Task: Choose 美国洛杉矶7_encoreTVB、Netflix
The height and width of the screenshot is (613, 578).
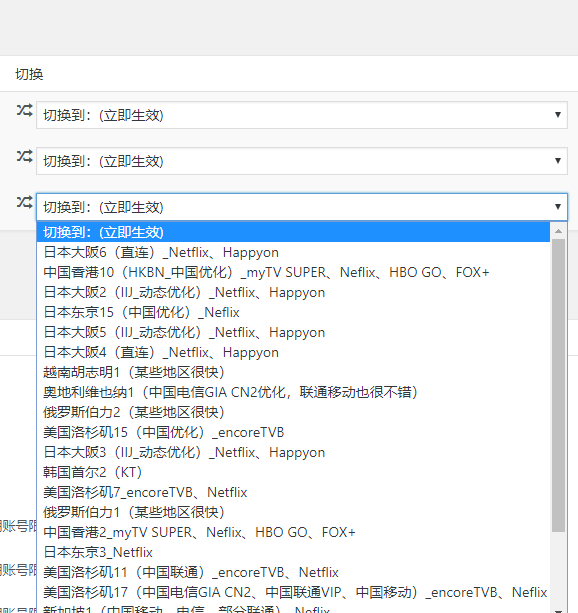Action: [293, 492]
